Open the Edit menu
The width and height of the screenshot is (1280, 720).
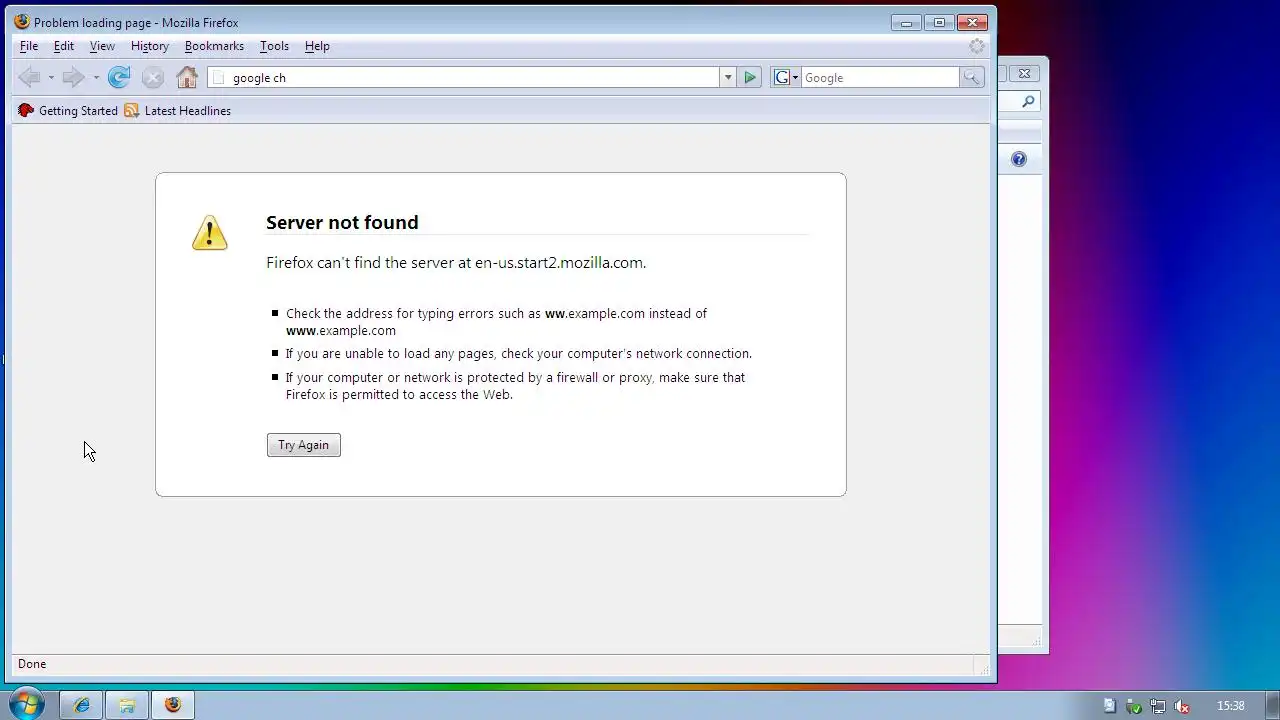coord(64,46)
